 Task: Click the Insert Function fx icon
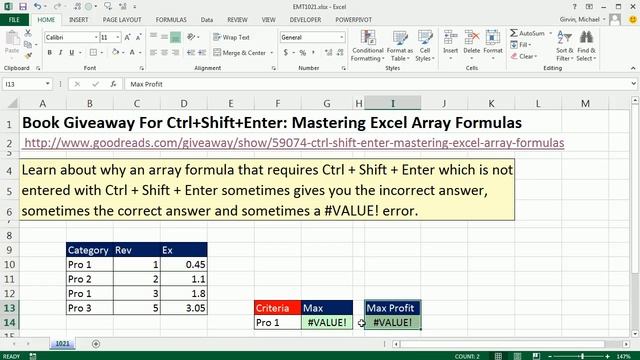(x=113, y=84)
